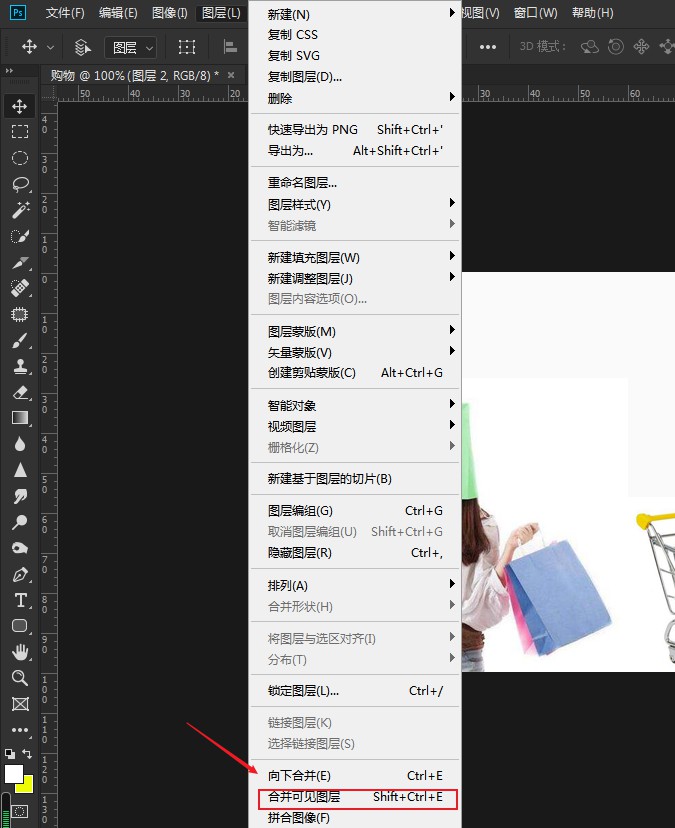Image resolution: width=675 pixels, height=828 pixels.
Task: Click the 3D pan mode icon
Action: coord(641,47)
